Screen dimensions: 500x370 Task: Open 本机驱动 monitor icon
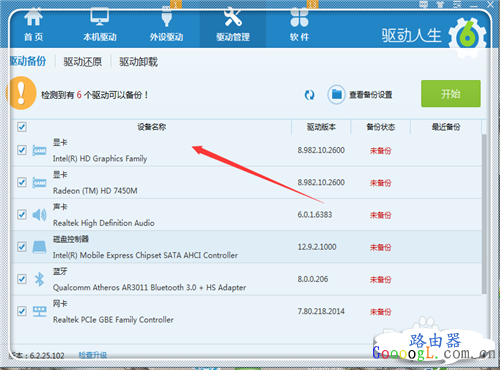pyautogui.click(x=100, y=17)
